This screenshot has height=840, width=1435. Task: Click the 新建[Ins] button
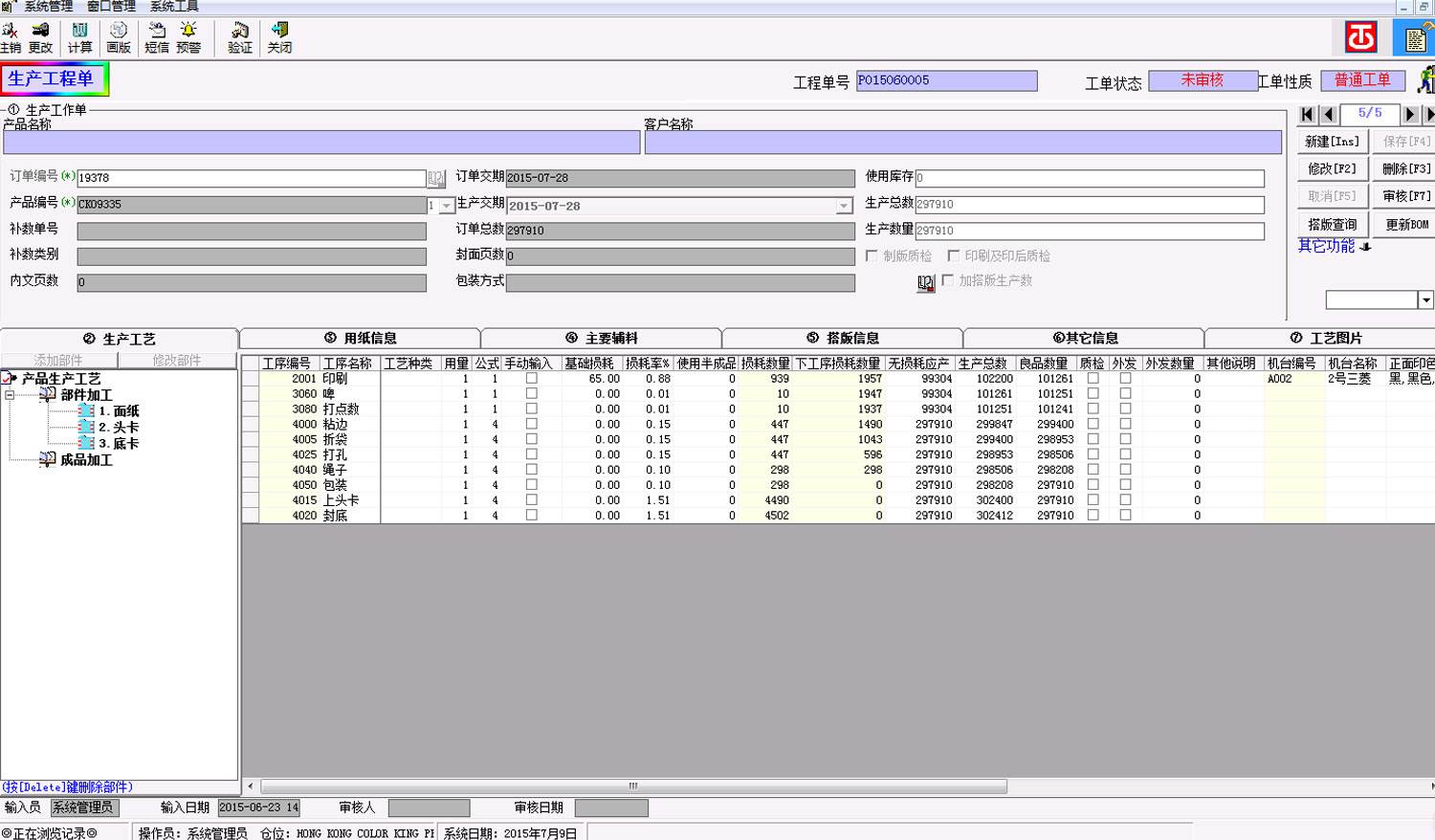coord(1332,142)
